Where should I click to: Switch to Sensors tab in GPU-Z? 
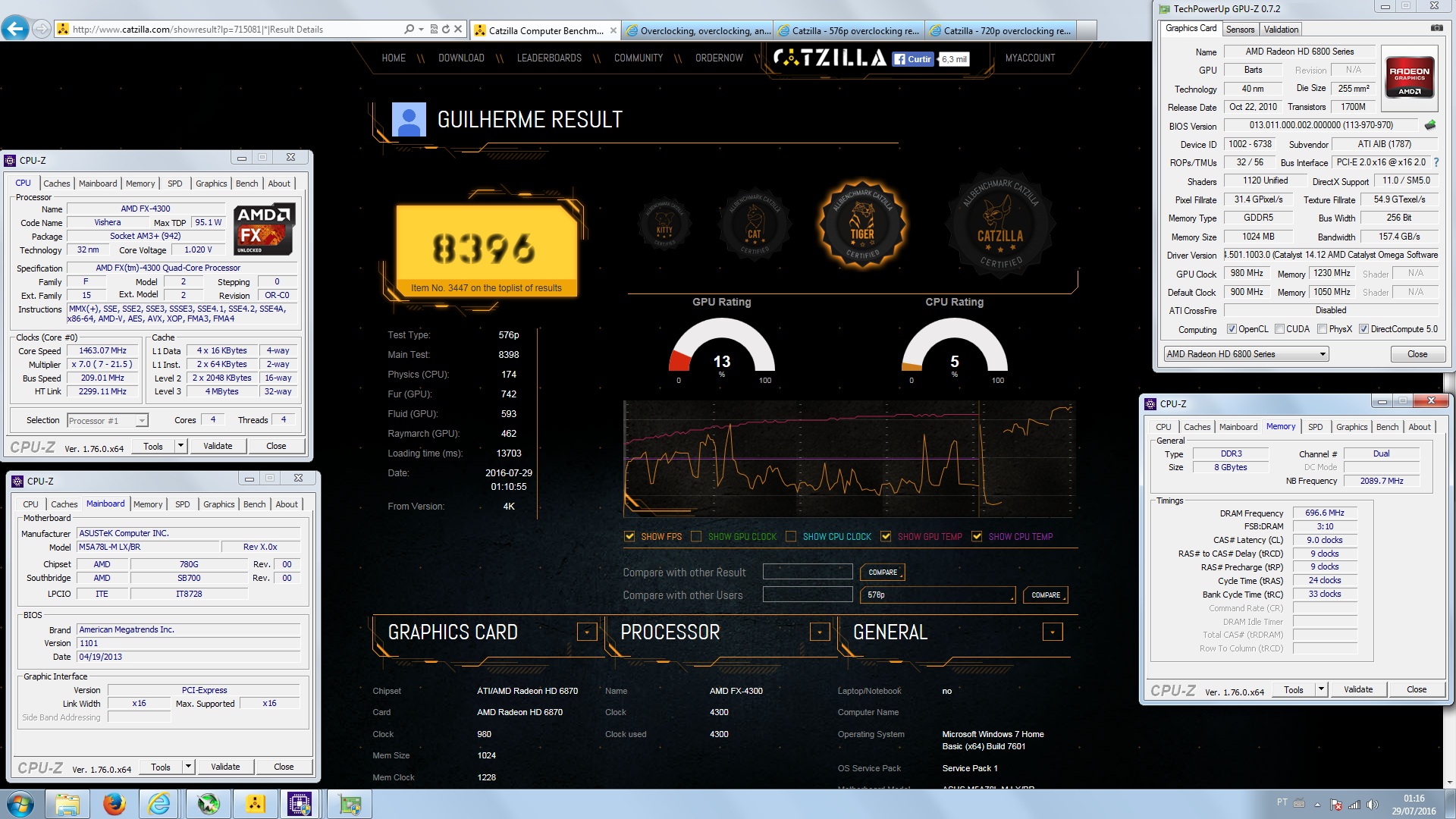pos(1240,30)
